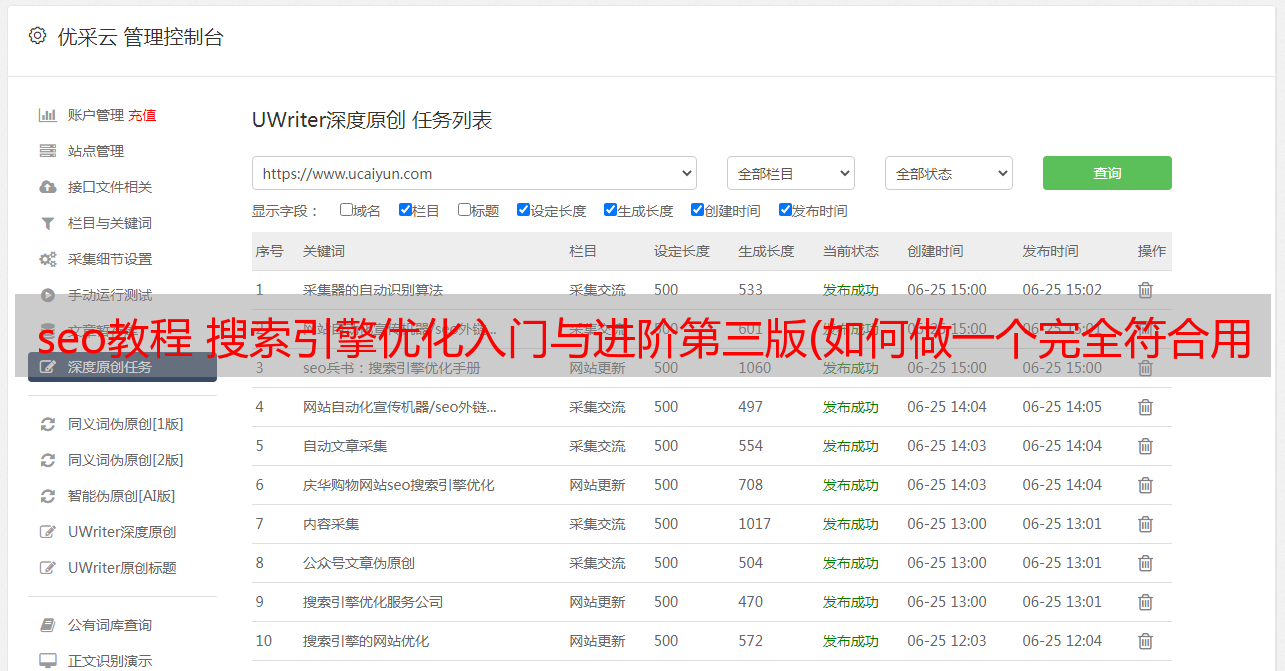Delete task 1 采集器的自动识别算法 with trash icon
This screenshot has height=671, width=1285.
point(1145,290)
